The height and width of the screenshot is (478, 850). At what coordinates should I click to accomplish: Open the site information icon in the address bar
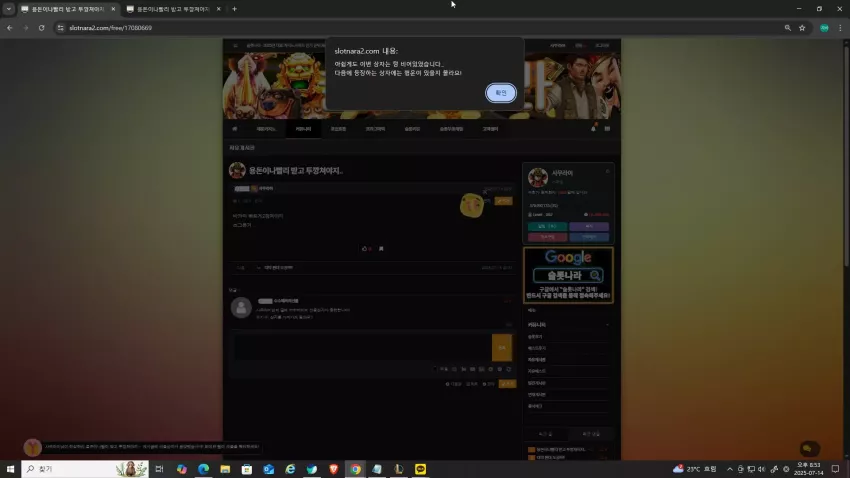pos(60,28)
